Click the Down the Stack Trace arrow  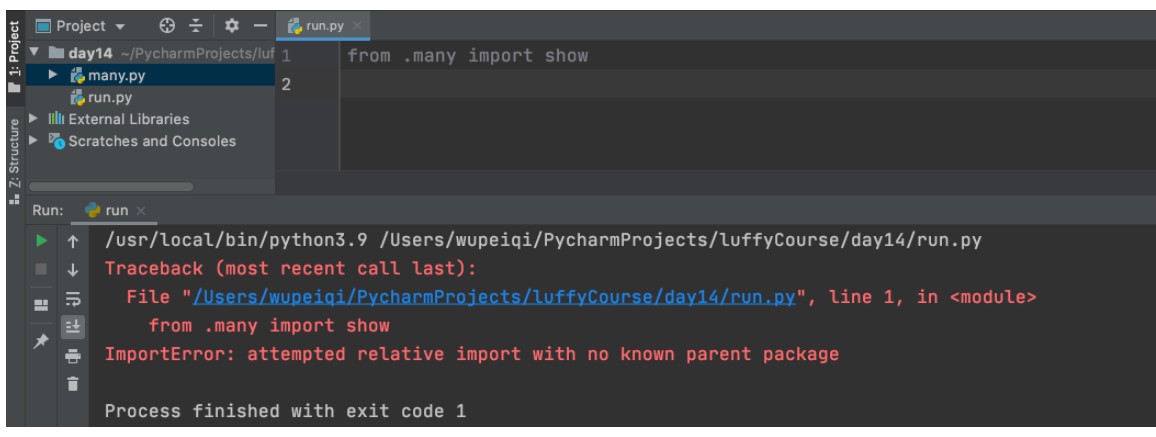click(73, 269)
